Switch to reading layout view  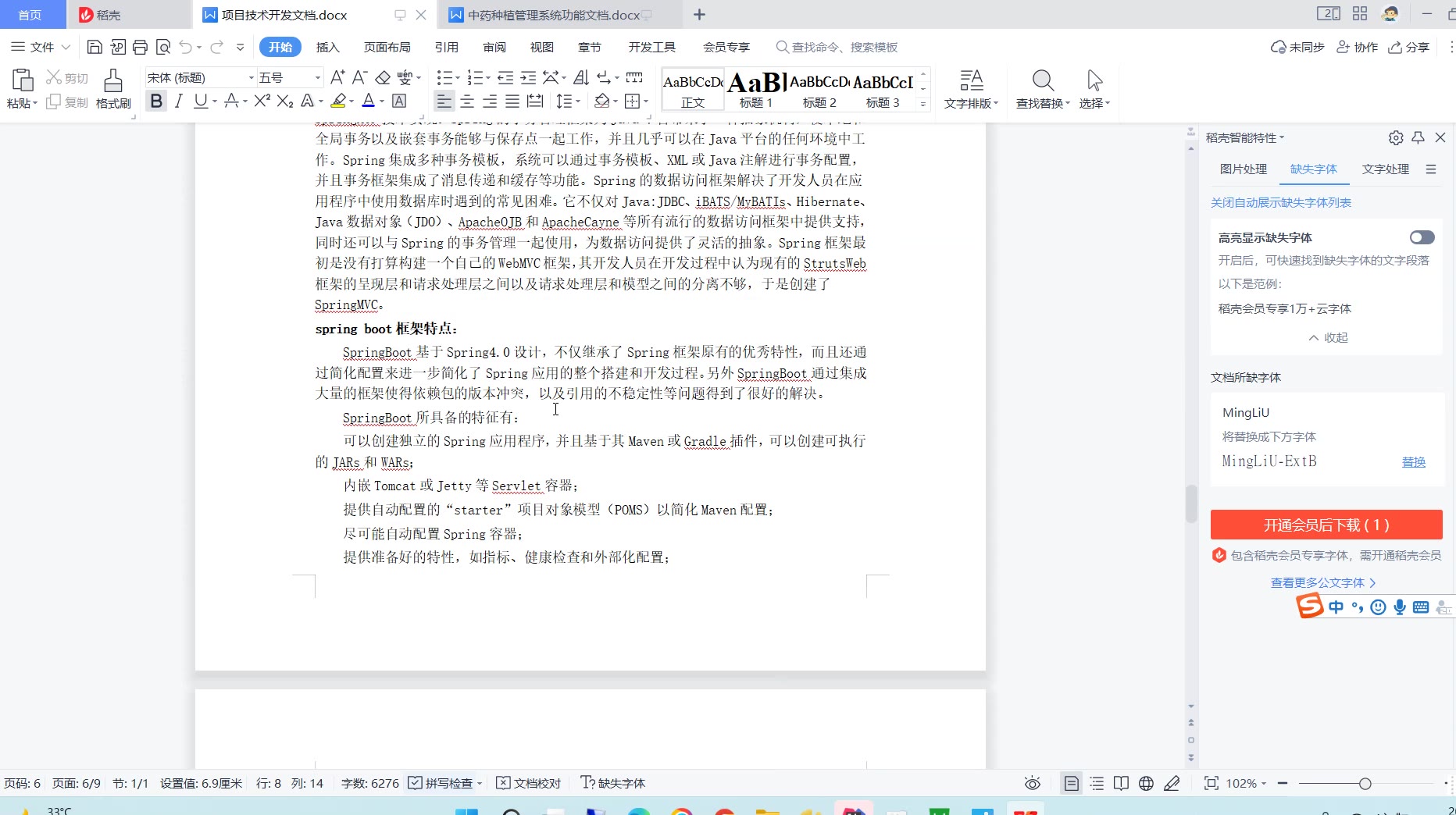[1121, 783]
